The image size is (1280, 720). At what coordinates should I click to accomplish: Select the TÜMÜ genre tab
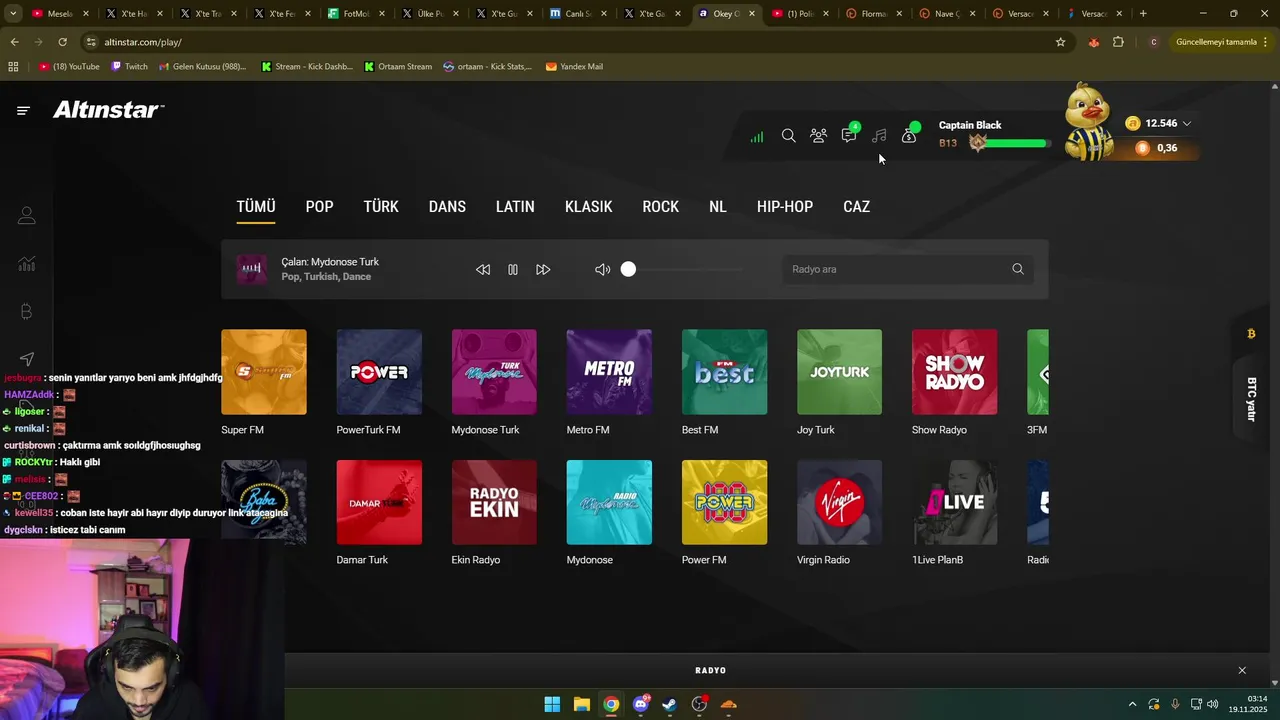pos(256,207)
